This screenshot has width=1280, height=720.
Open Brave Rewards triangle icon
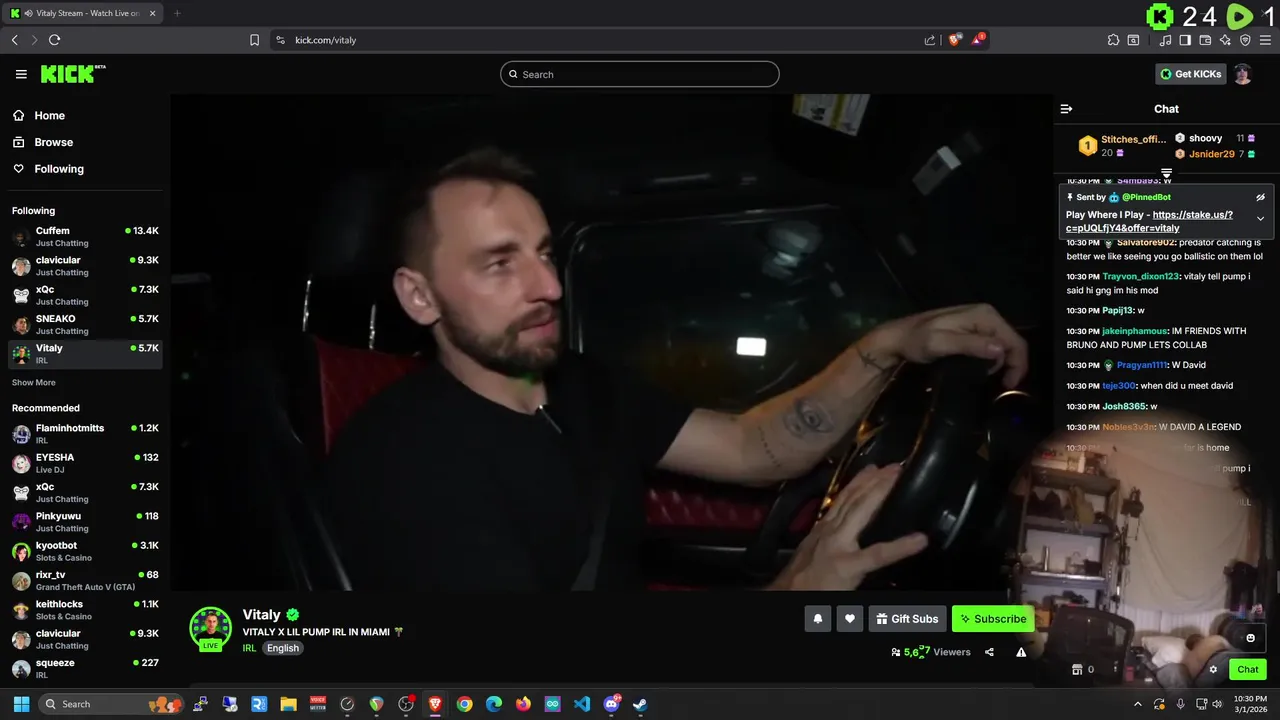(978, 40)
